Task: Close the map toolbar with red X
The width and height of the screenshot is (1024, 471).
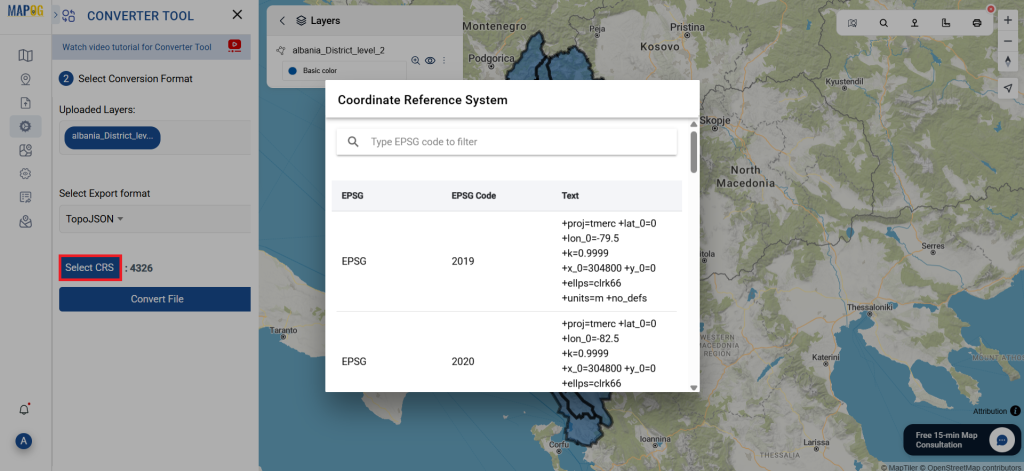Action: (x=991, y=9)
